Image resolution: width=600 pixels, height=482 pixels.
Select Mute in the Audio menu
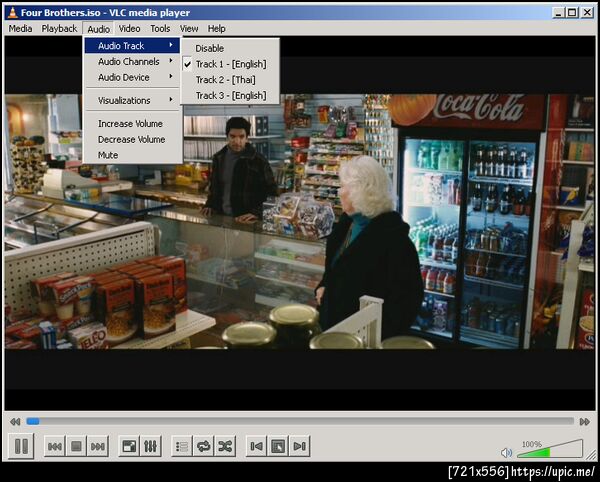(x=132, y=155)
